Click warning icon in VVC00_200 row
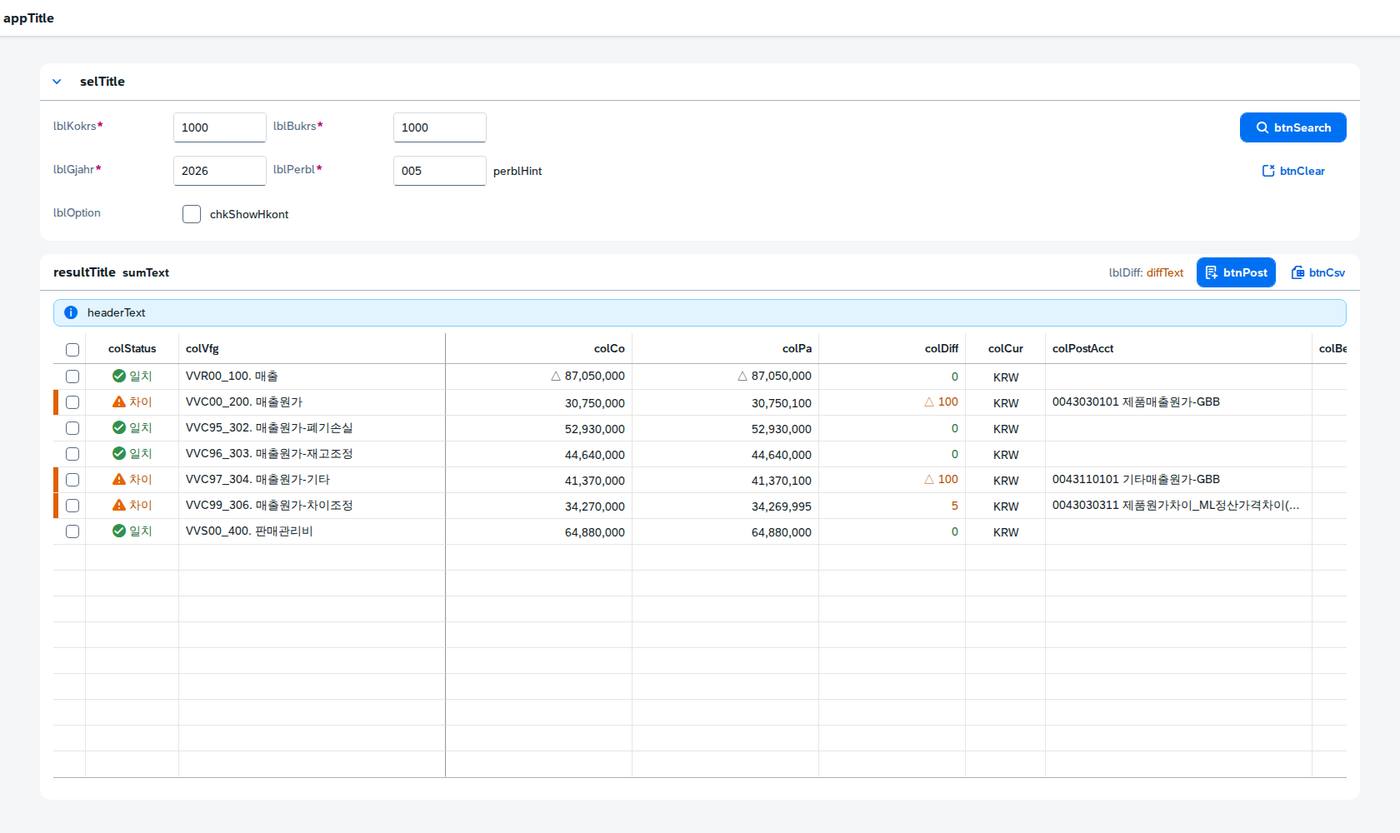The width and height of the screenshot is (1400, 833). (119, 402)
